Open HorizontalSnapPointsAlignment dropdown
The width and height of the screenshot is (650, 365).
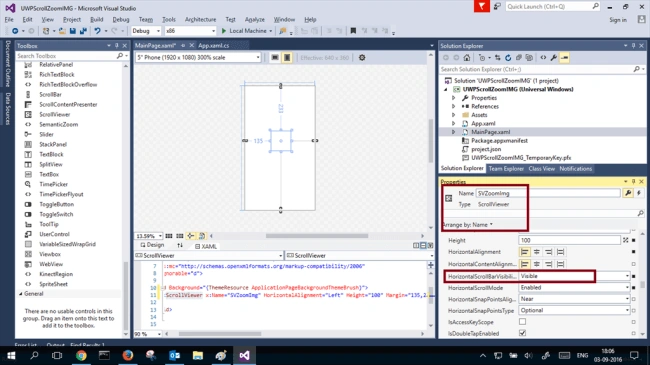pyautogui.click(x=574, y=299)
